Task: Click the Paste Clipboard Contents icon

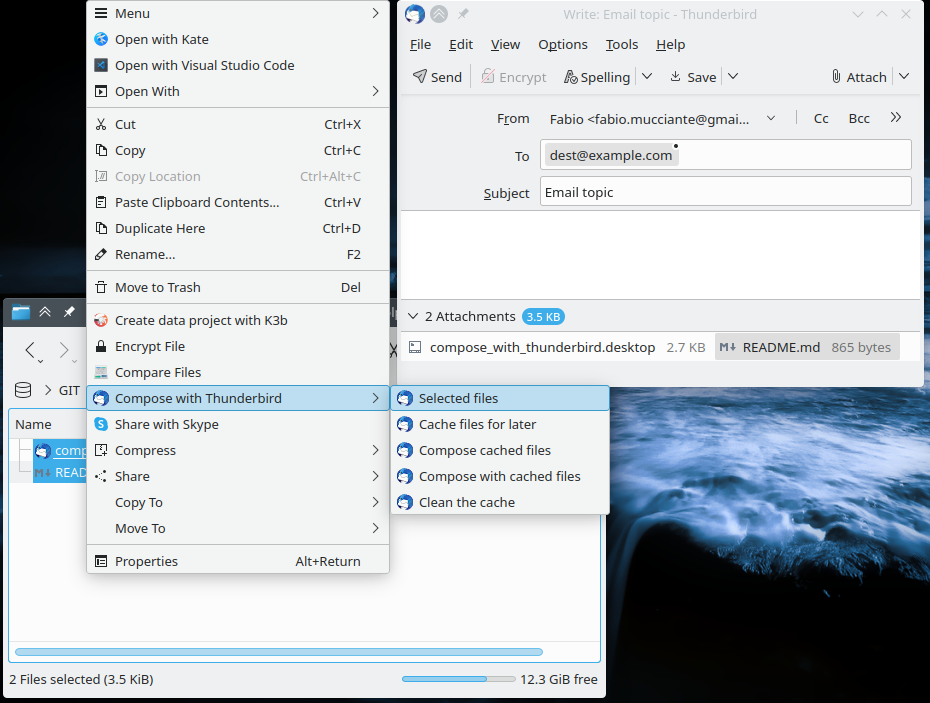Action: point(101,202)
